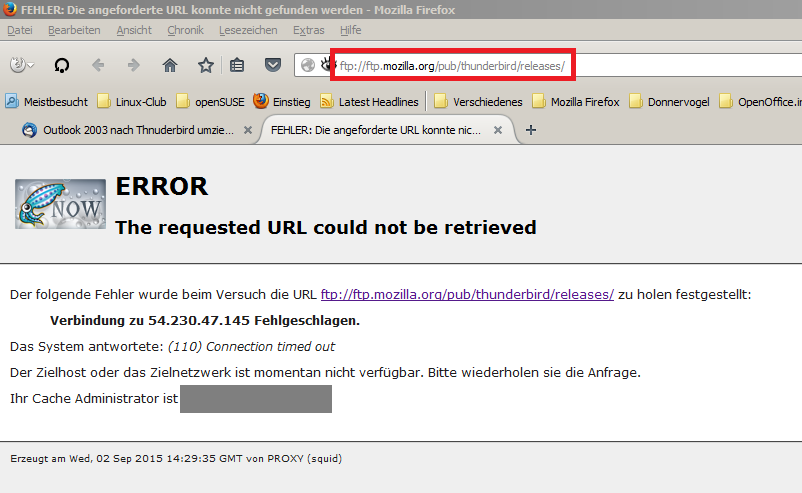Open the Latest Headlines feed bookmark

369,102
